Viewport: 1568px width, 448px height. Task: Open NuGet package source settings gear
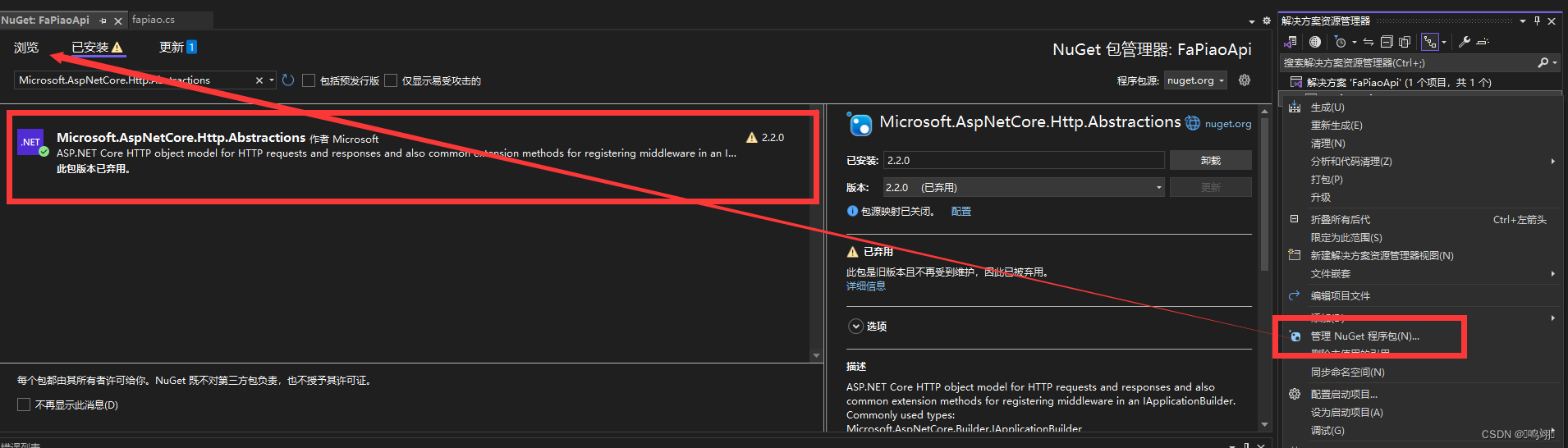coord(1245,80)
